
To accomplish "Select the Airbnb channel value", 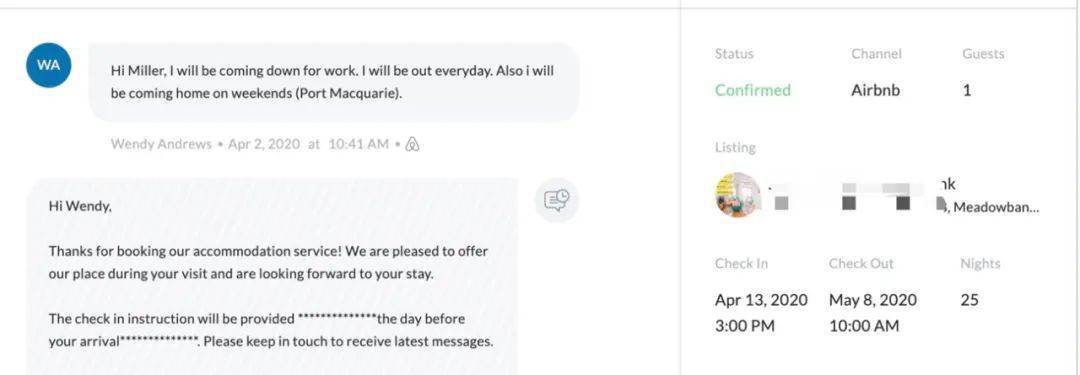I will click(x=875, y=90).
